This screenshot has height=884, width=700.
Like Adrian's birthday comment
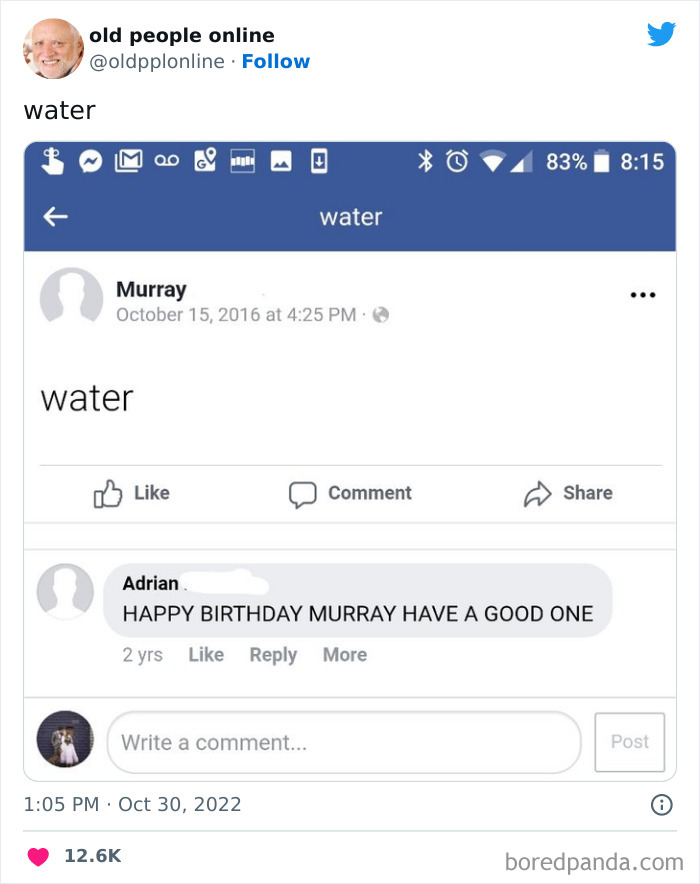click(x=206, y=654)
